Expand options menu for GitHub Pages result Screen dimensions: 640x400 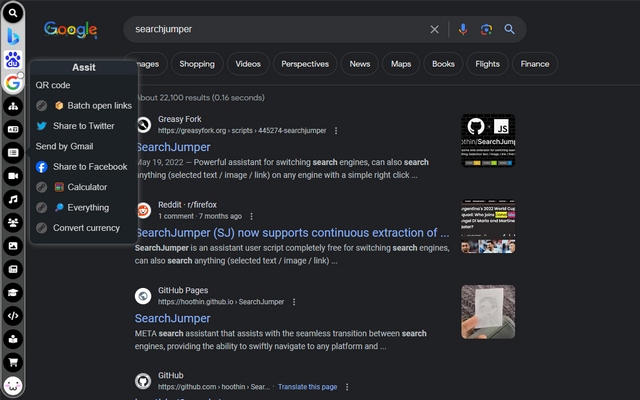point(293,301)
